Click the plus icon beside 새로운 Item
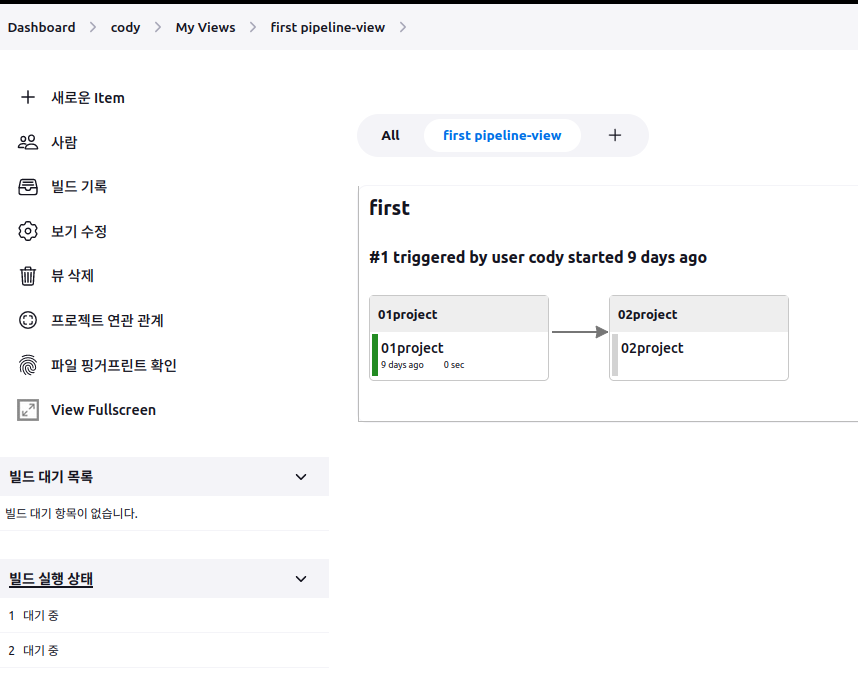 [x=28, y=97]
